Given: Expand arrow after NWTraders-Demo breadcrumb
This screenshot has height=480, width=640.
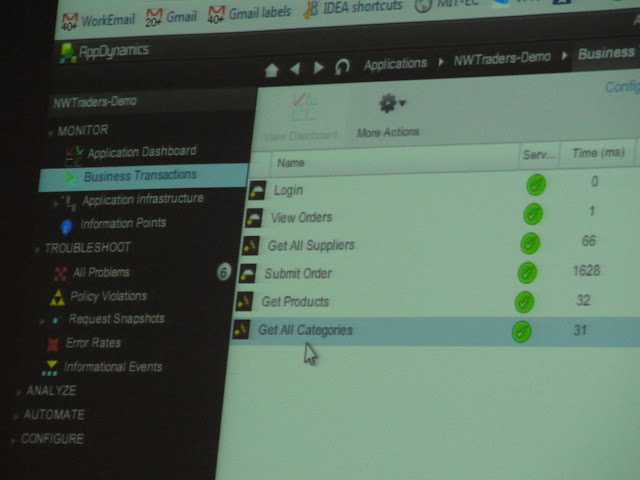Looking at the screenshot, I should point(564,56).
